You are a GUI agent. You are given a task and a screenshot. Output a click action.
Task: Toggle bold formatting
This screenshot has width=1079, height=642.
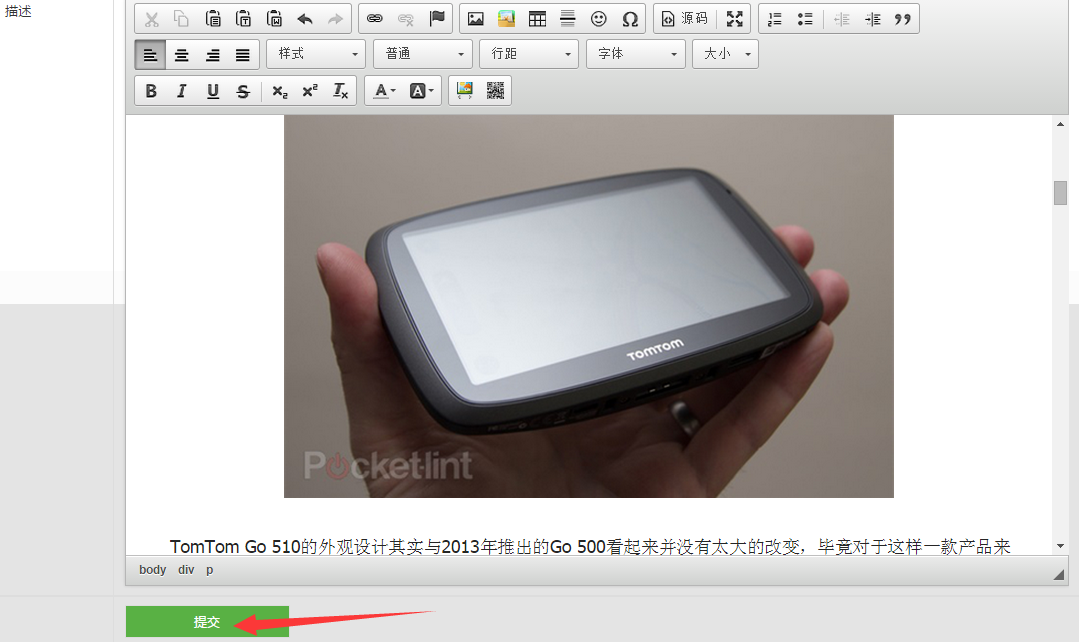tap(151, 91)
